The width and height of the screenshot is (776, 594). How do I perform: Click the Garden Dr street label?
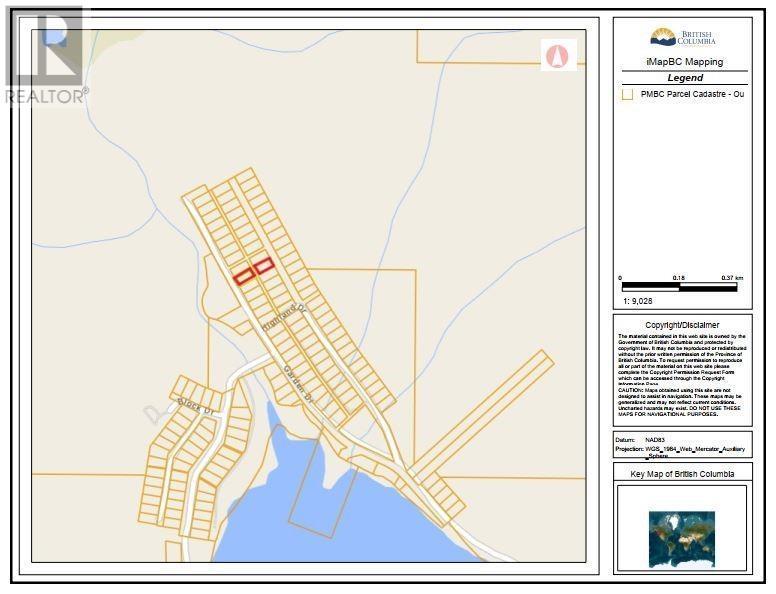[x=298, y=384]
